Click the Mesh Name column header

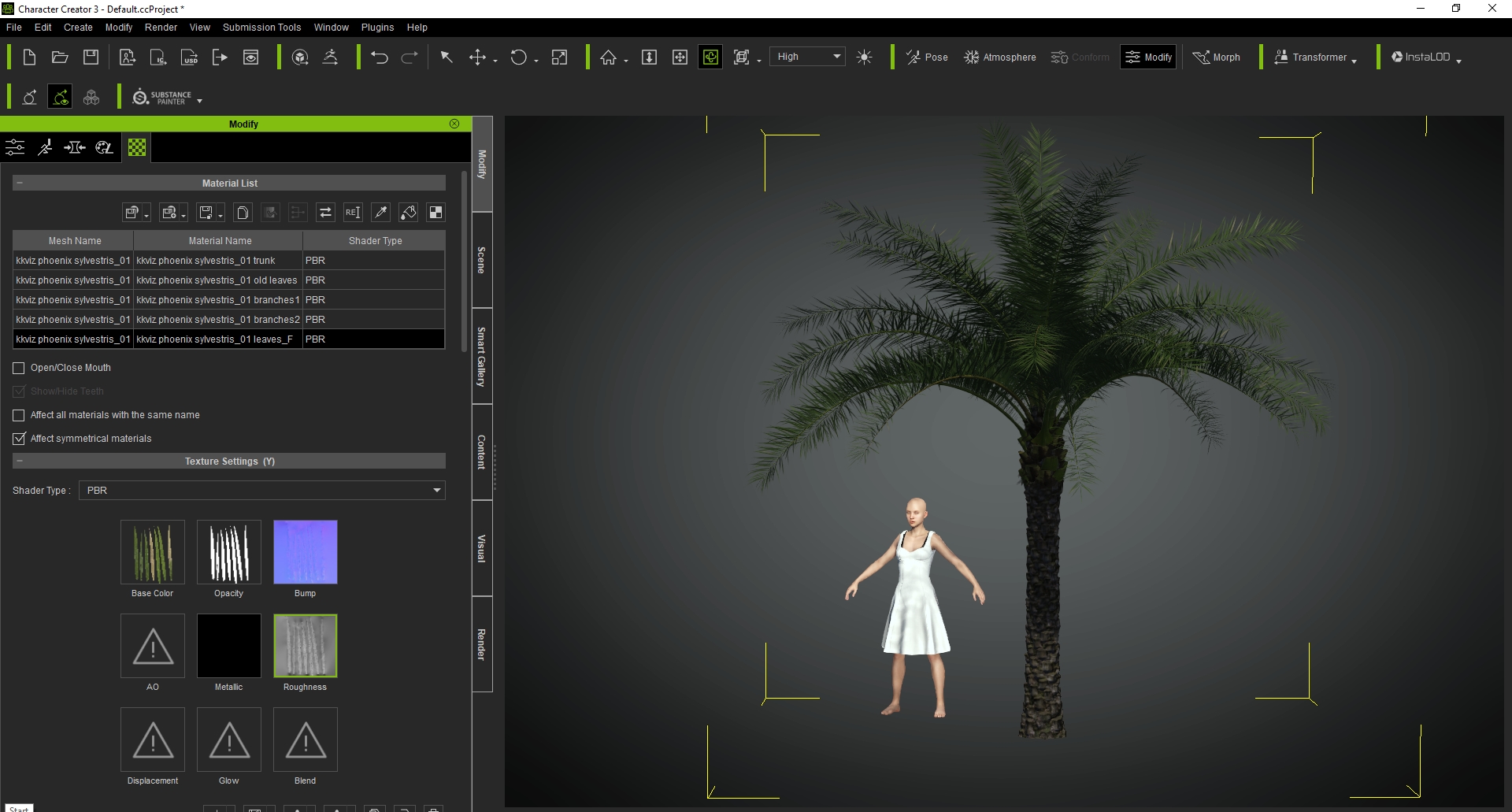click(x=74, y=240)
